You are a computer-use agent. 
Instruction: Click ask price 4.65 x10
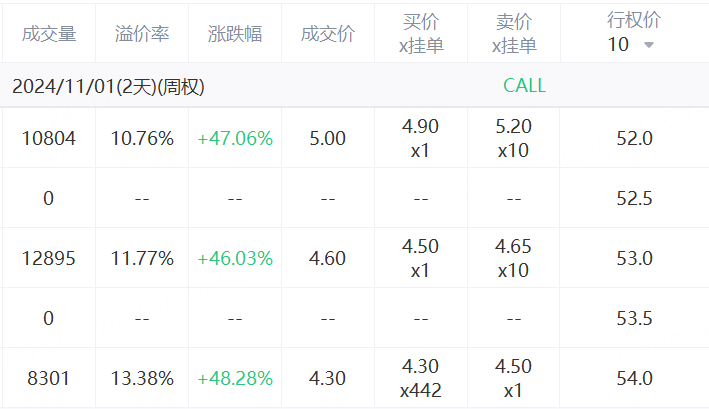tap(514, 258)
